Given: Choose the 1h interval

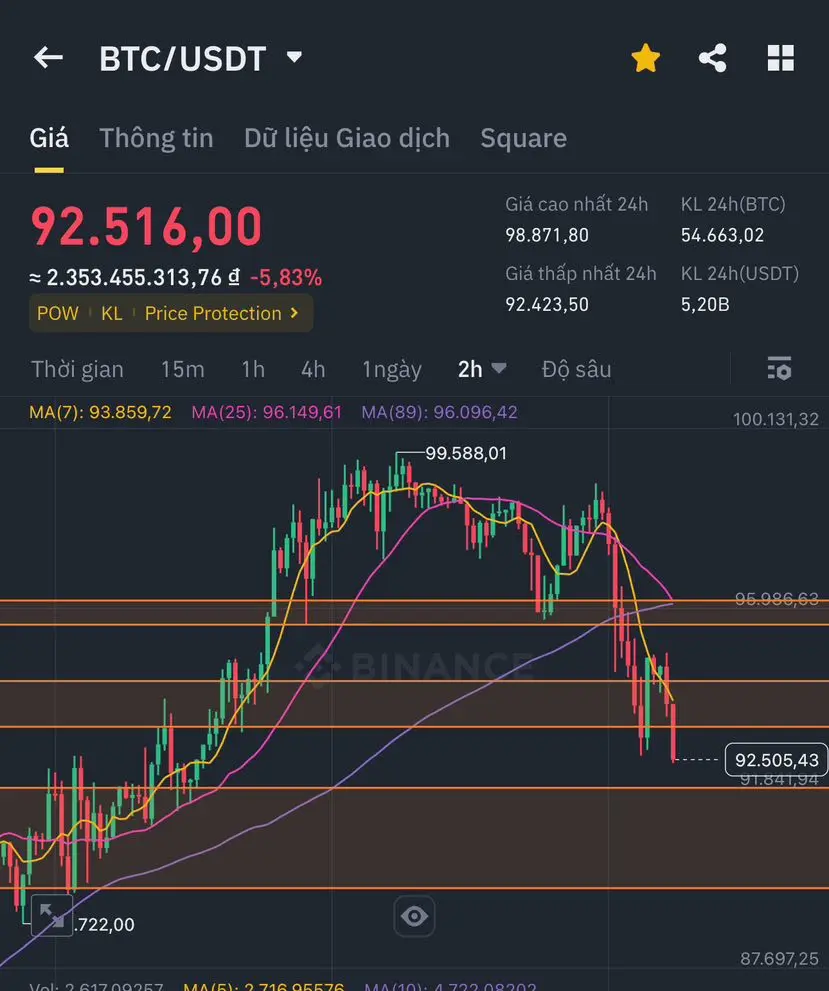Looking at the screenshot, I should (x=253, y=369).
